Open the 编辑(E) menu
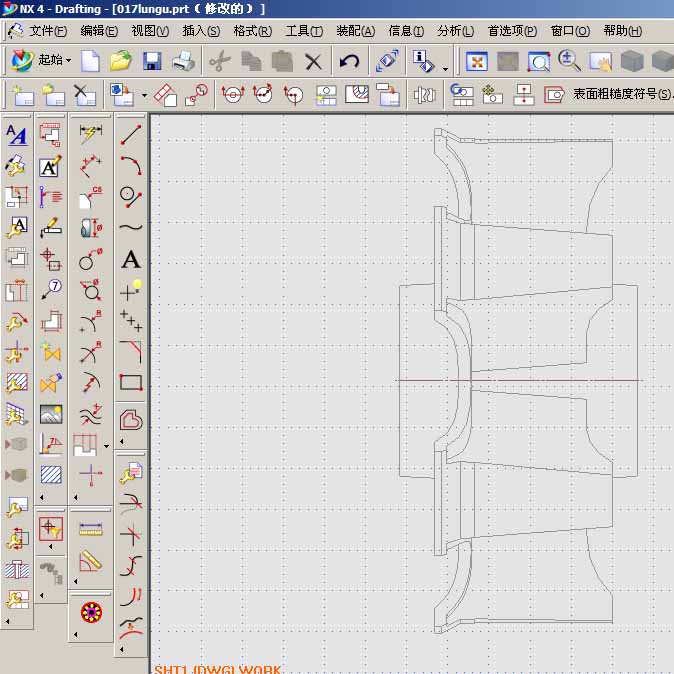 coord(99,31)
